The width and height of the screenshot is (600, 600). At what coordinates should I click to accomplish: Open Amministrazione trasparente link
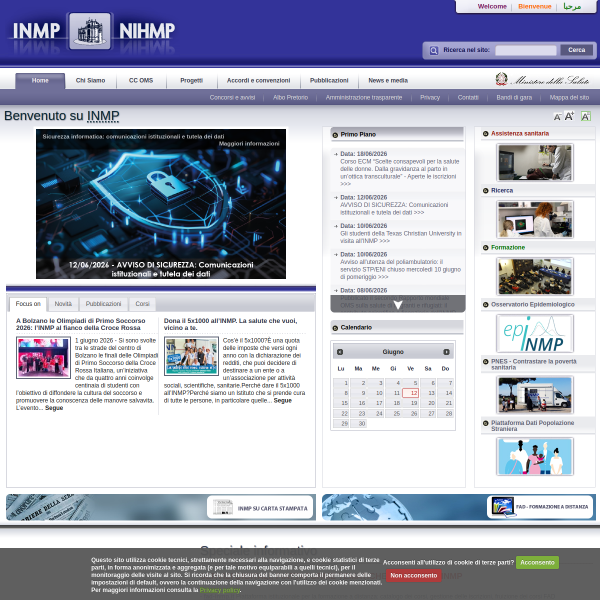pyautogui.click(x=364, y=98)
